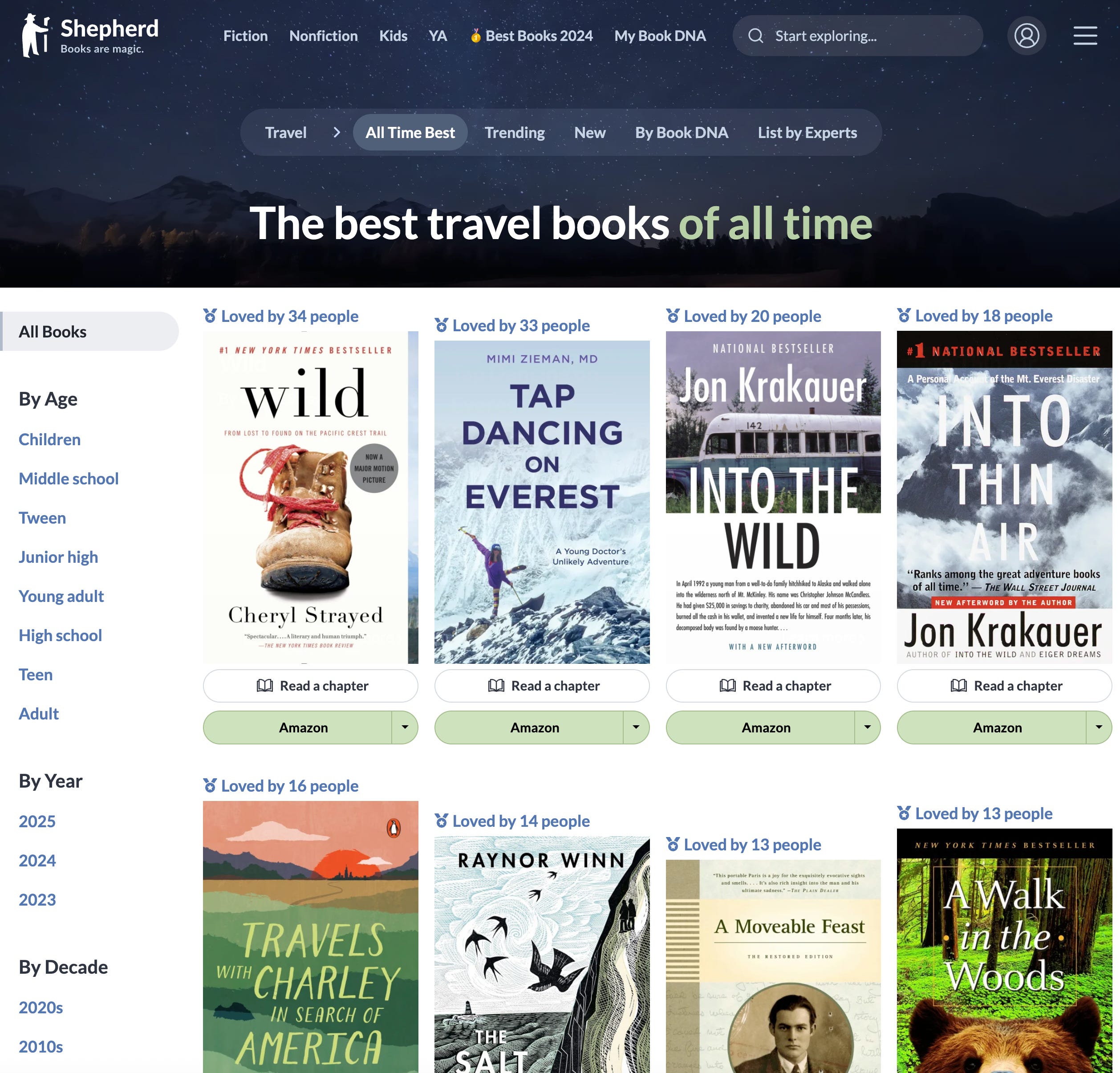Click medal icon beside Loved by 16 people

coord(210,785)
